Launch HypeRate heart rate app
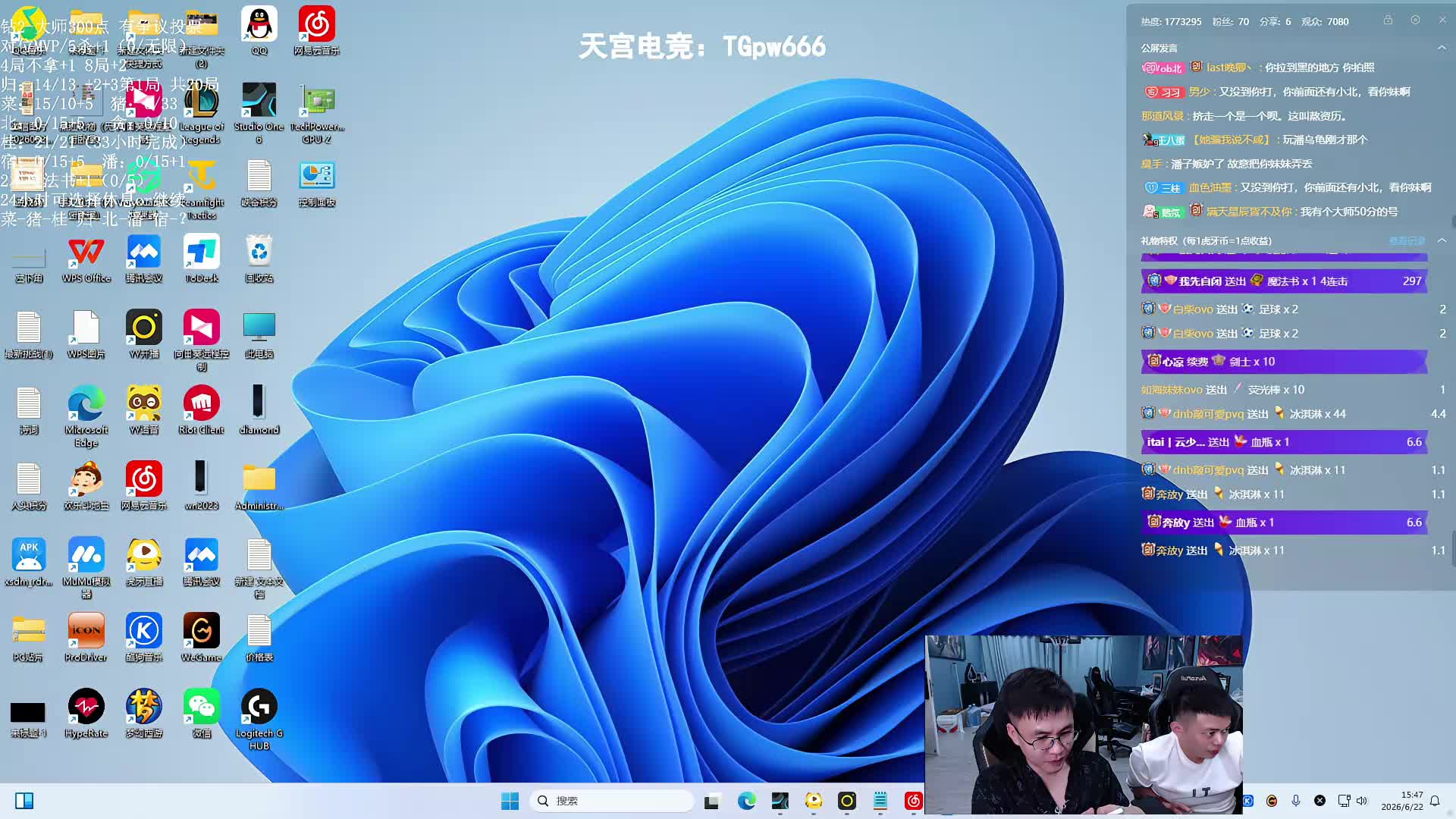This screenshot has height=819, width=1456. click(86, 713)
